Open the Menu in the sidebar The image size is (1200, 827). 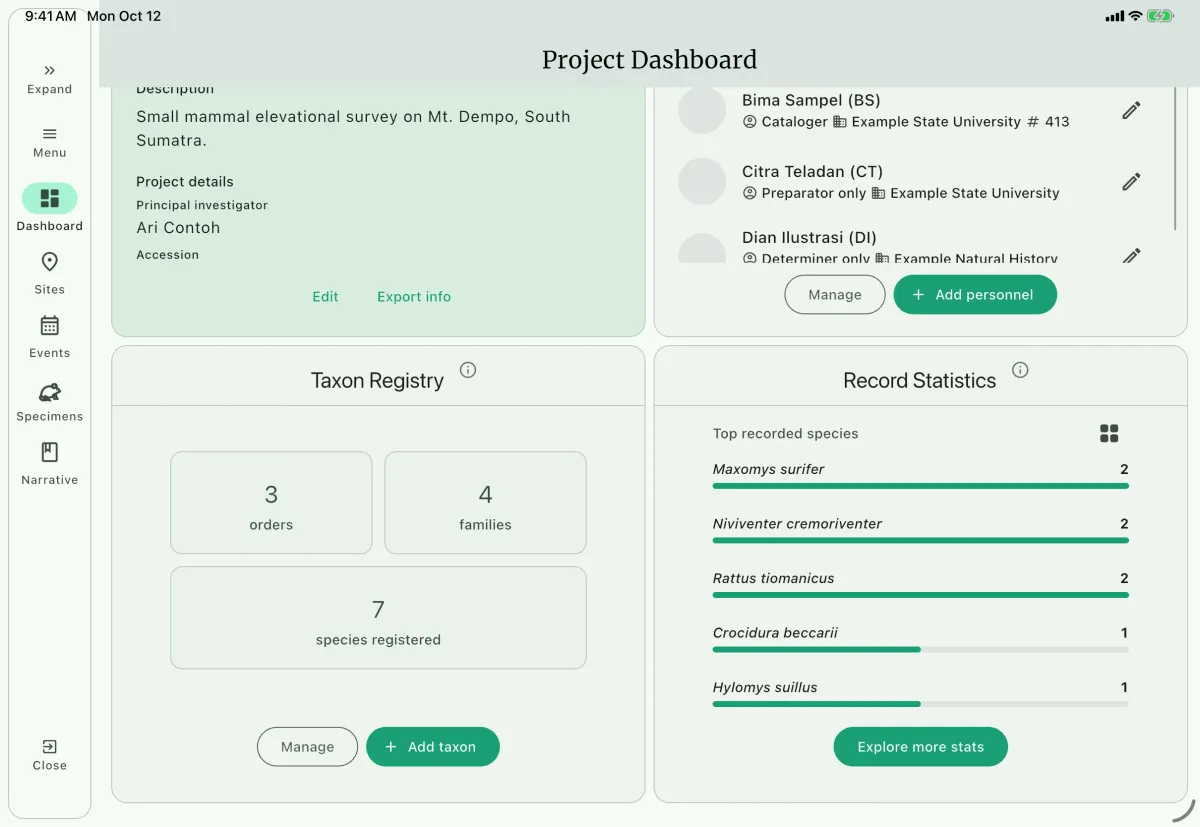(x=50, y=142)
